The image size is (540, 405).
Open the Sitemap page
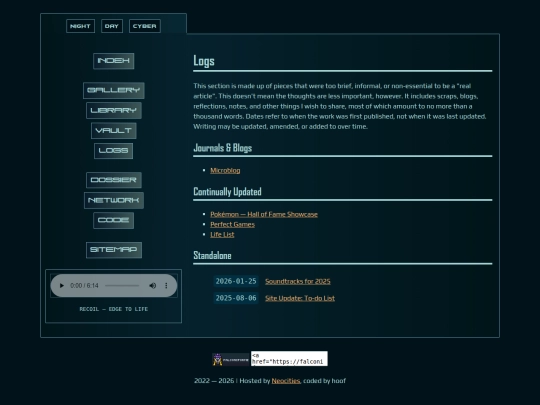coord(114,250)
